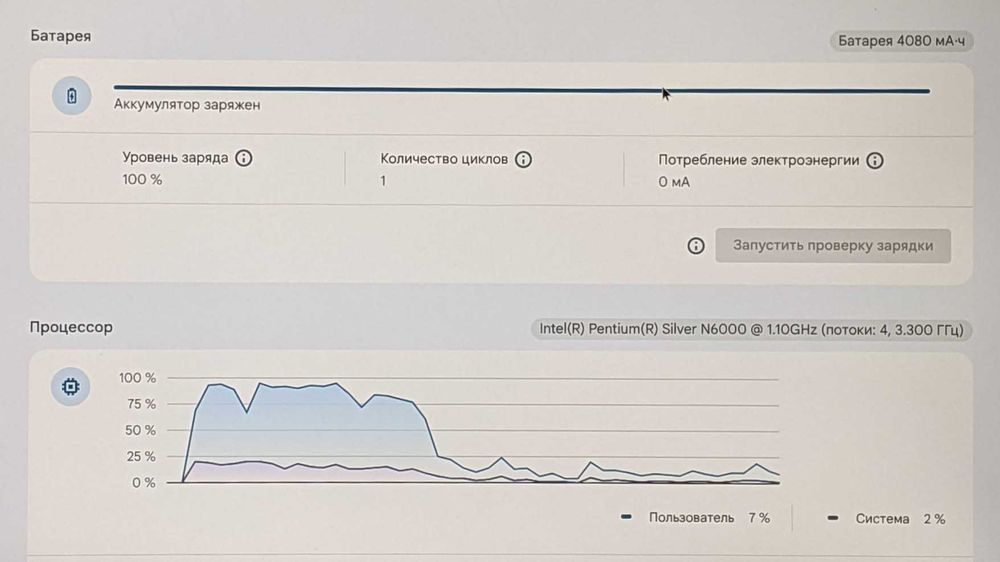Click the processor chip icon
The image size is (1000, 562).
(x=70, y=387)
